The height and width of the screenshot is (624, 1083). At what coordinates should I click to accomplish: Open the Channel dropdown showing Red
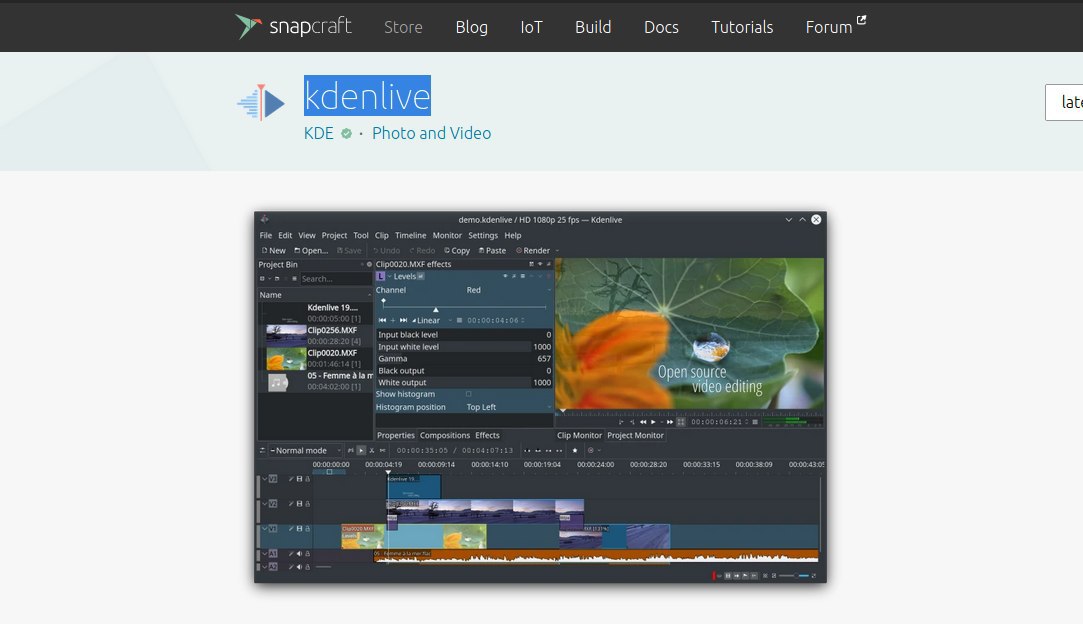pos(510,290)
